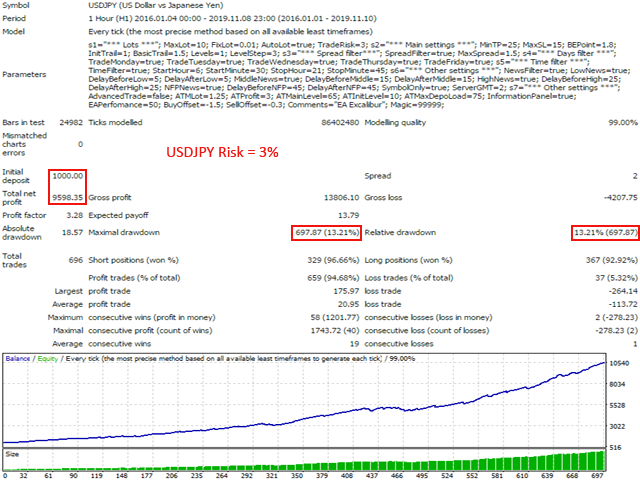The width and height of the screenshot is (640, 480).
Task: Click the Initial deposit value 1000.00
Action: [68, 176]
